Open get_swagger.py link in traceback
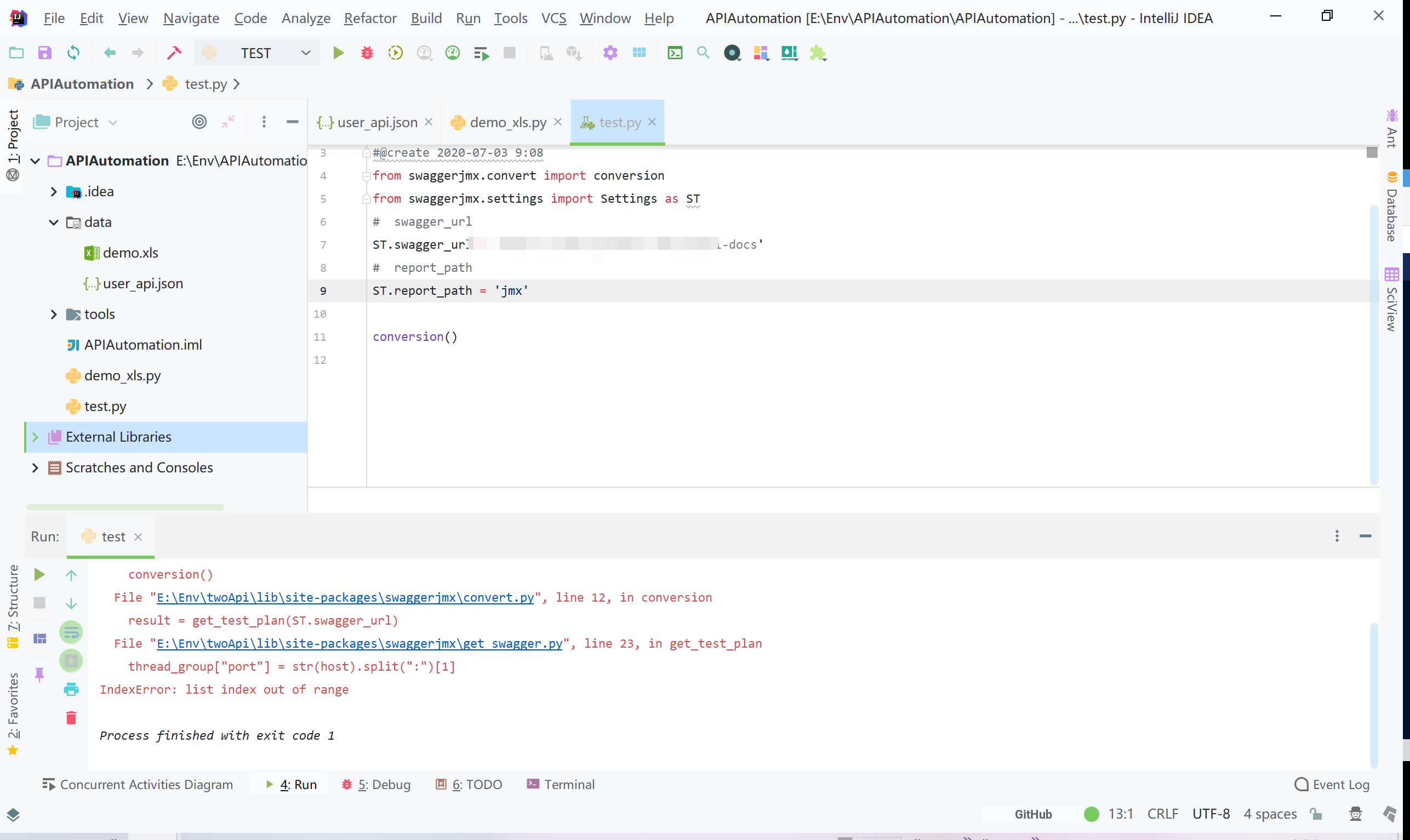1410x840 pixels. pos(359,644)
